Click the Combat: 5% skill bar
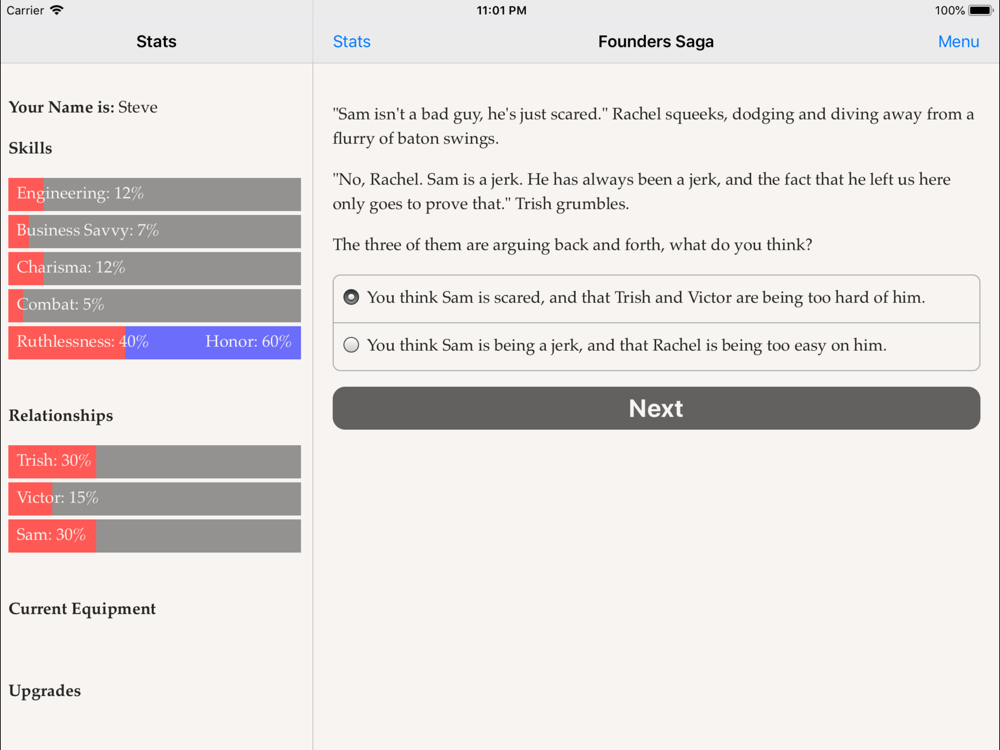Image resolution: width=1000 pixels, height=750 pixels. pos(154,305)
